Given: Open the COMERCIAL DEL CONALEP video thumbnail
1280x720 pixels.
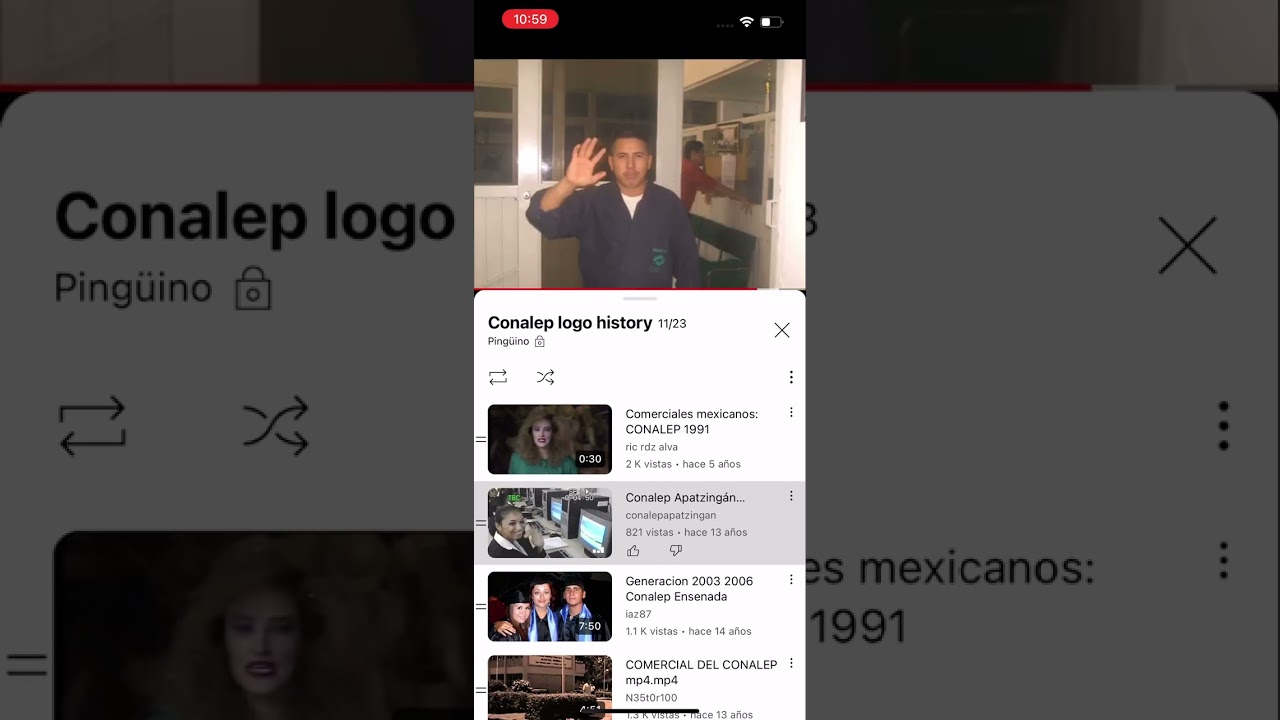Looking at the screenshot, I should [550, 687].
